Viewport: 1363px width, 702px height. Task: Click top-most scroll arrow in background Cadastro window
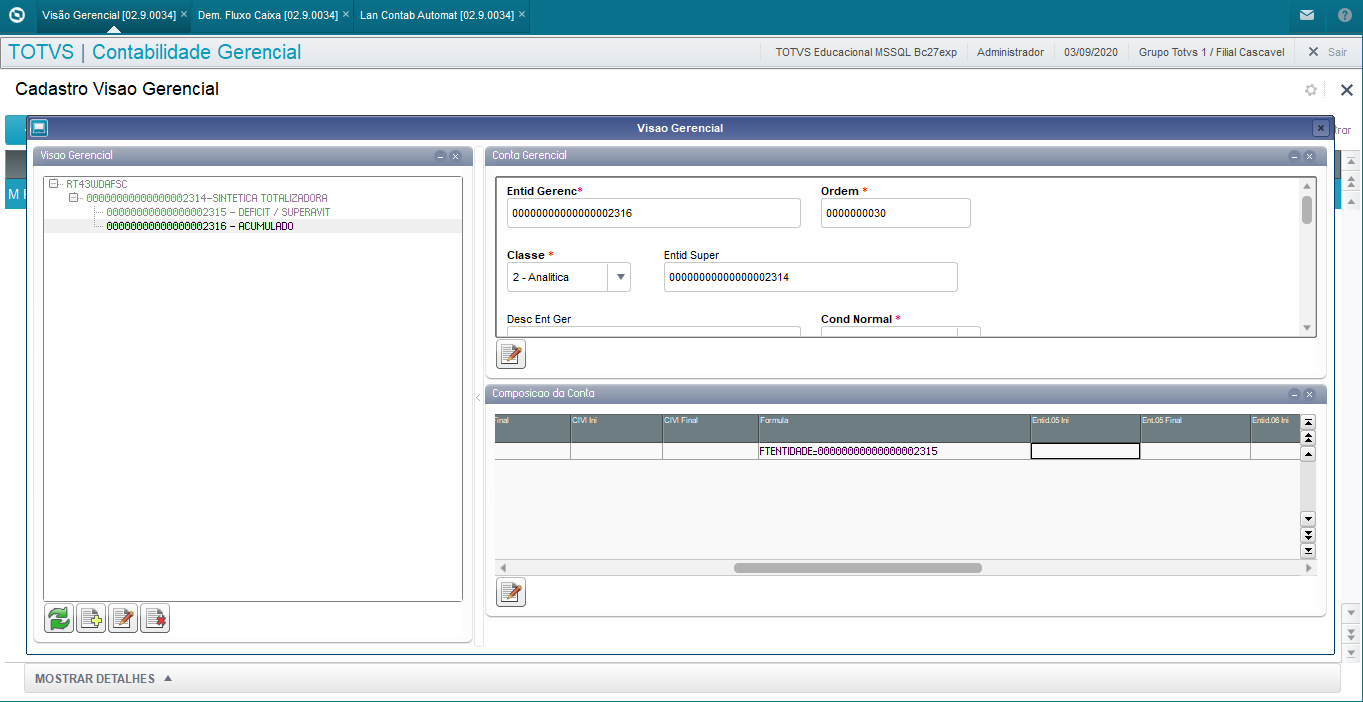point(1351,161)
